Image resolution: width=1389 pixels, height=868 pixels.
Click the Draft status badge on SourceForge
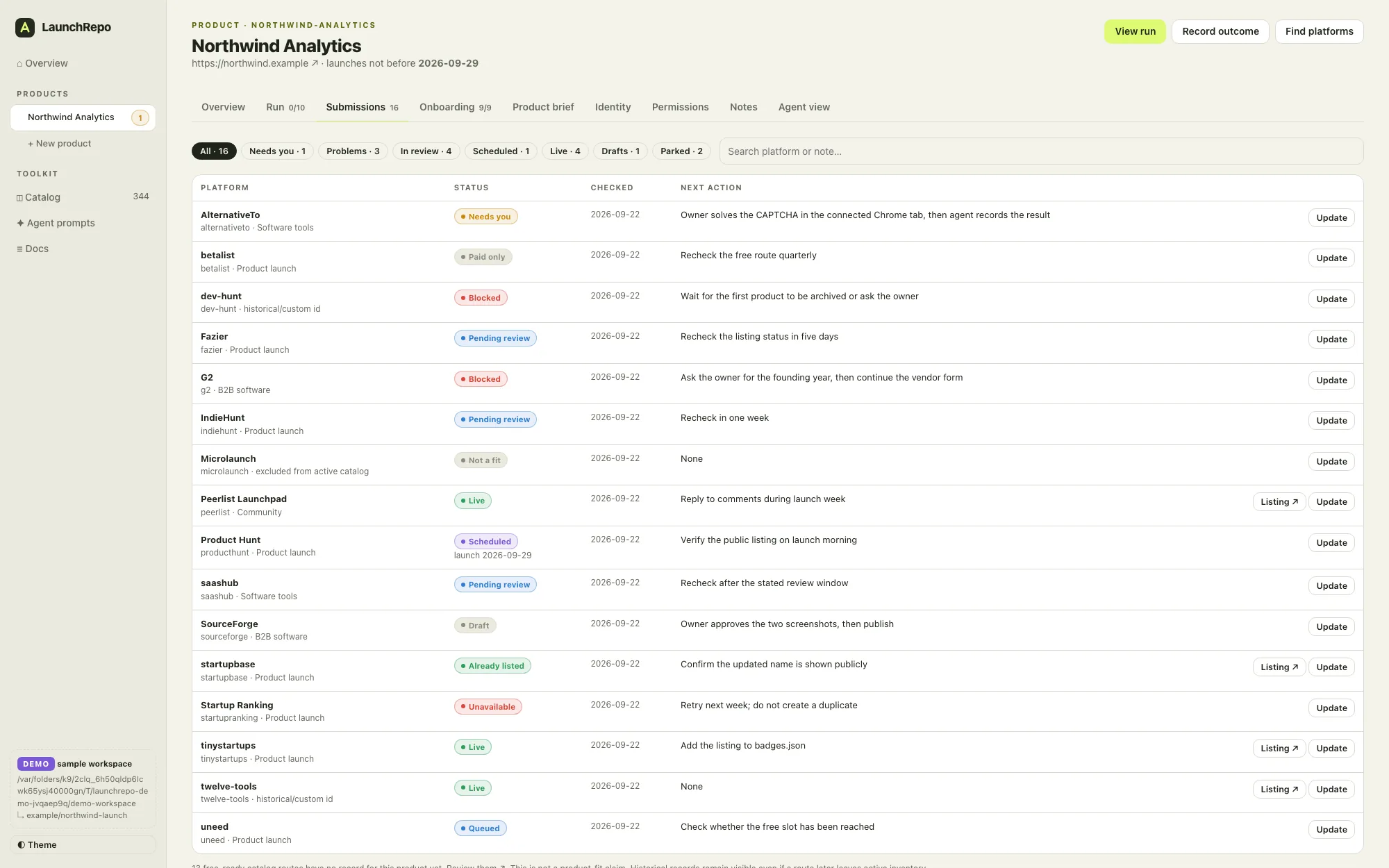pyautogui.click(x=474, y=626)
